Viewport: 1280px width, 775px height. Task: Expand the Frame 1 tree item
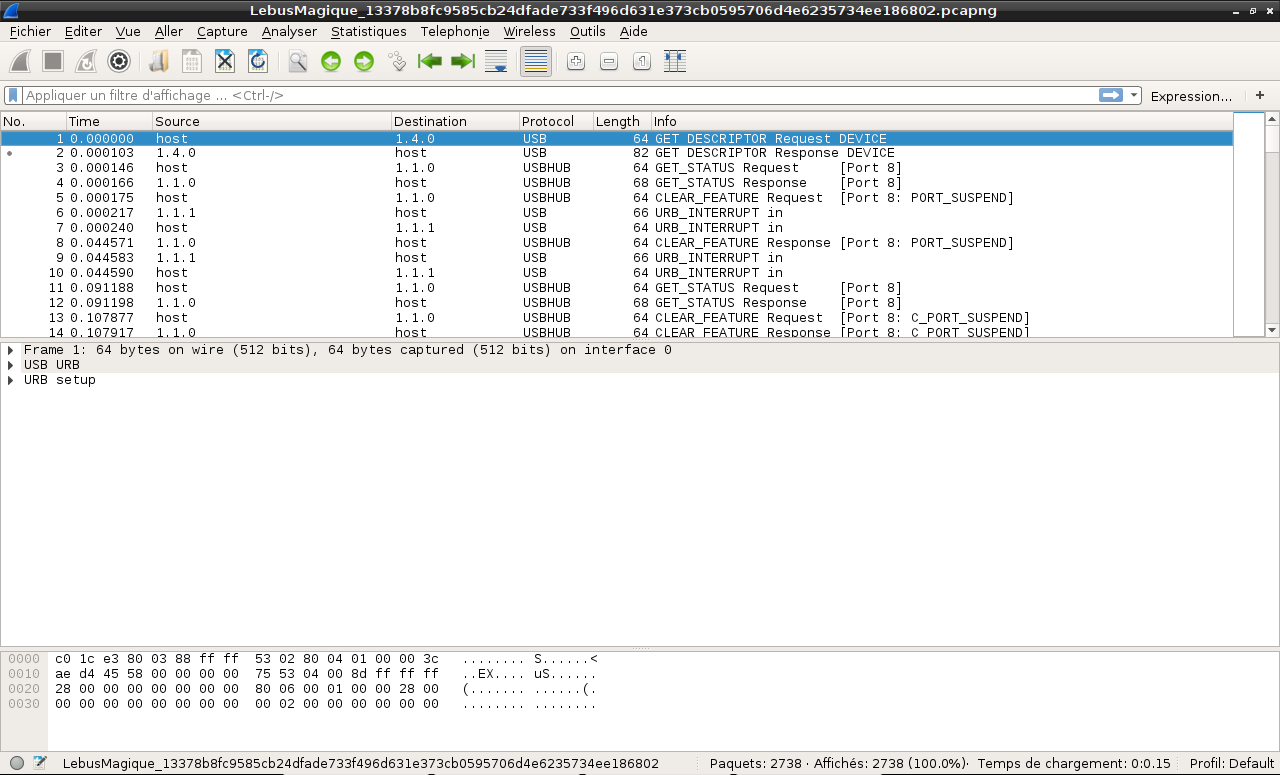(10, 350)
